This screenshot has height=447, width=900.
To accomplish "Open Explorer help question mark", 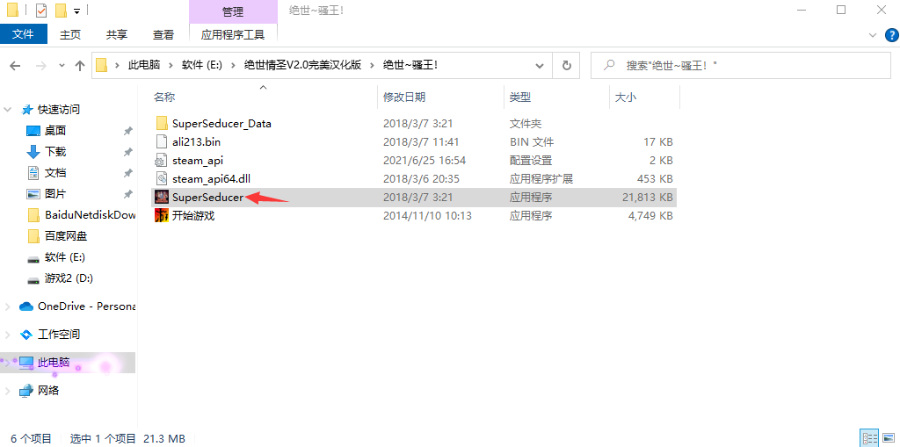I will point(891,35).
